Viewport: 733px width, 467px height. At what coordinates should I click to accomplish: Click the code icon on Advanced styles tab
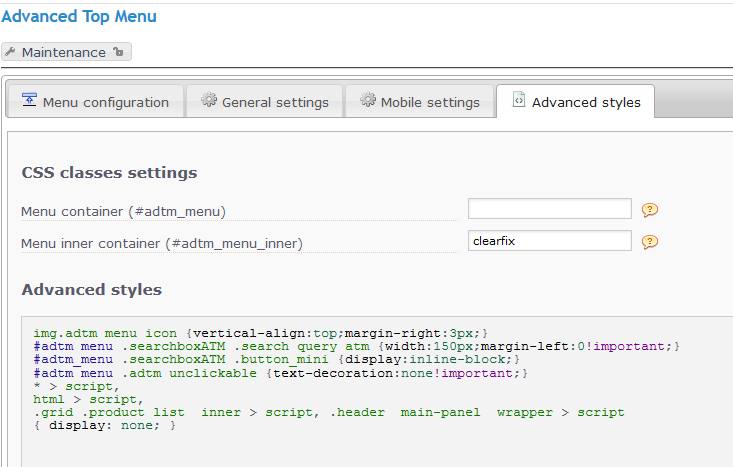pos(518,101)
